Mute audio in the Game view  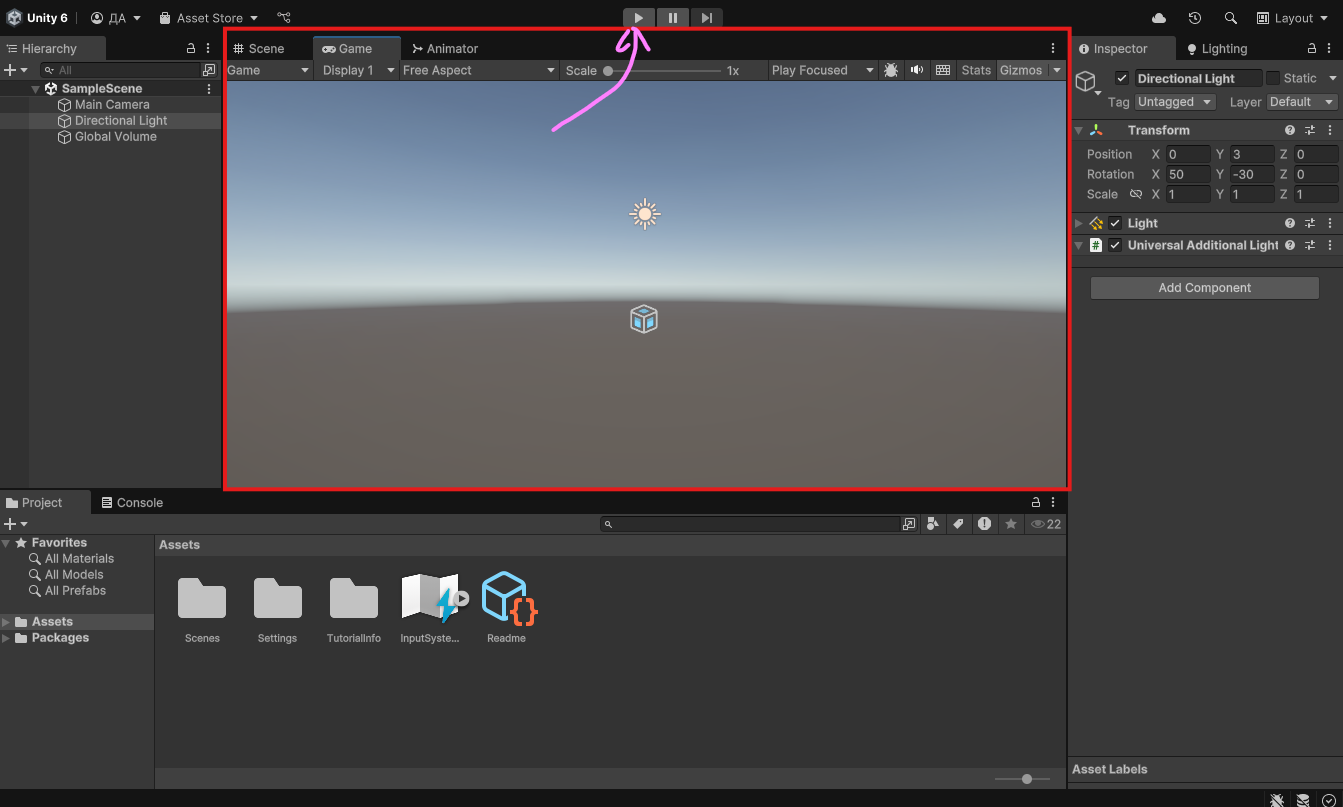click(x=916, y=70)
